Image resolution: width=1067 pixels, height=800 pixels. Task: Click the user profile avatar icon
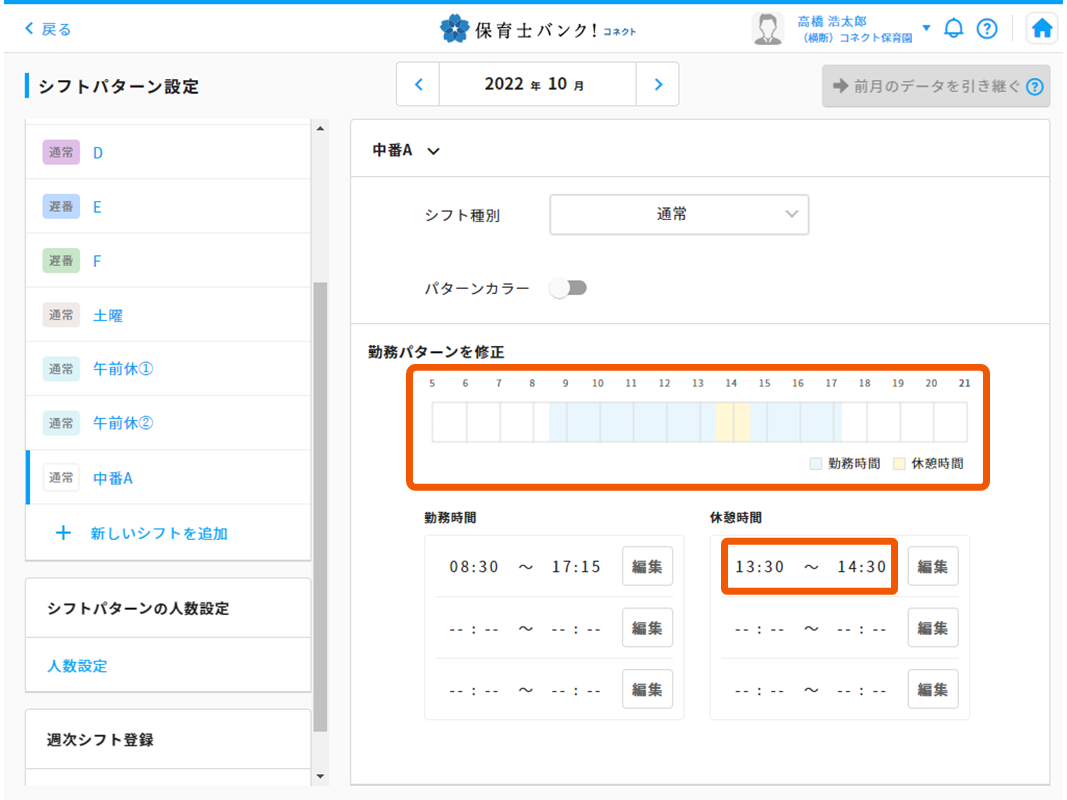767,29
